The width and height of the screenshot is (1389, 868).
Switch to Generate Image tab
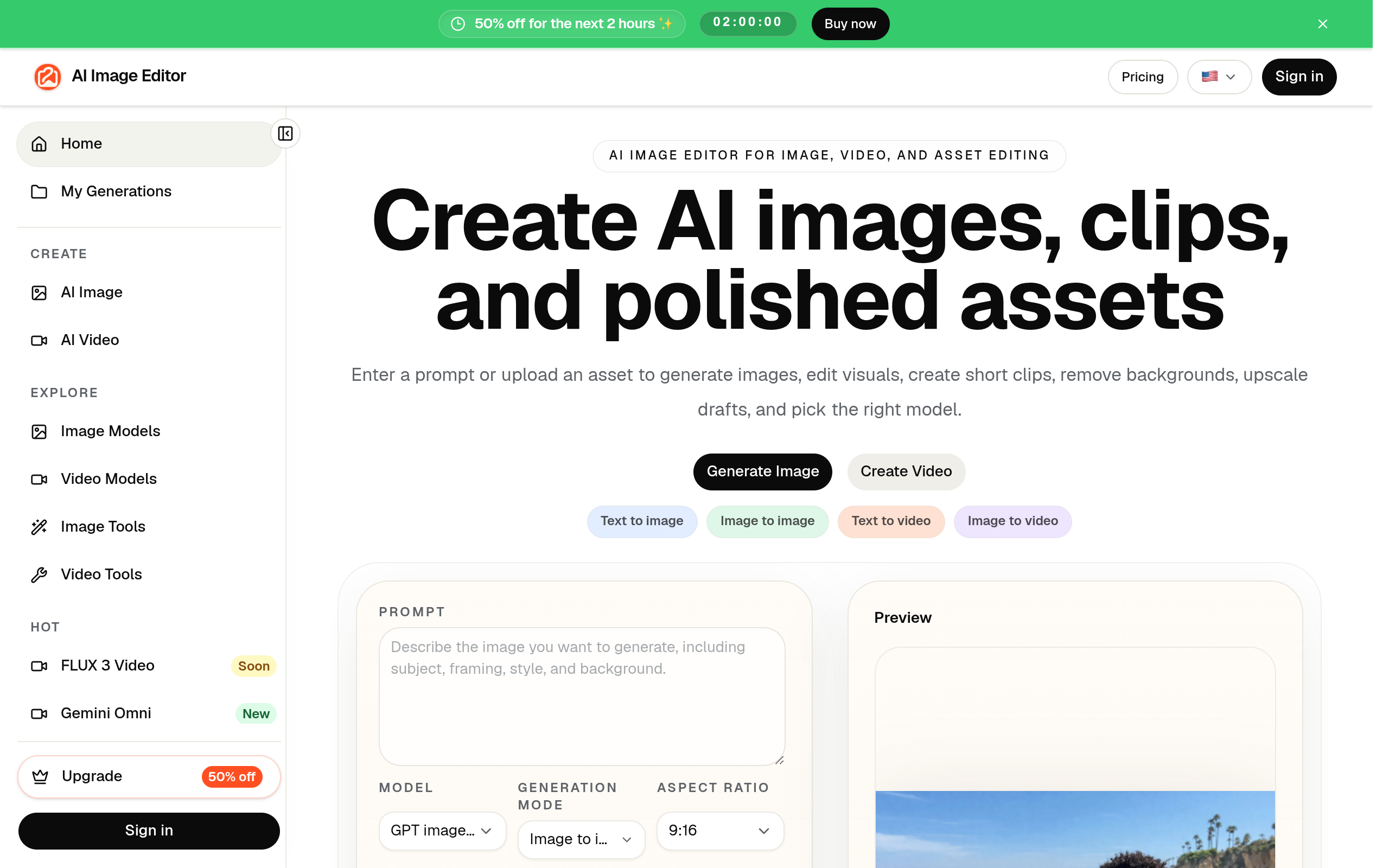click(x=762, y=472)
